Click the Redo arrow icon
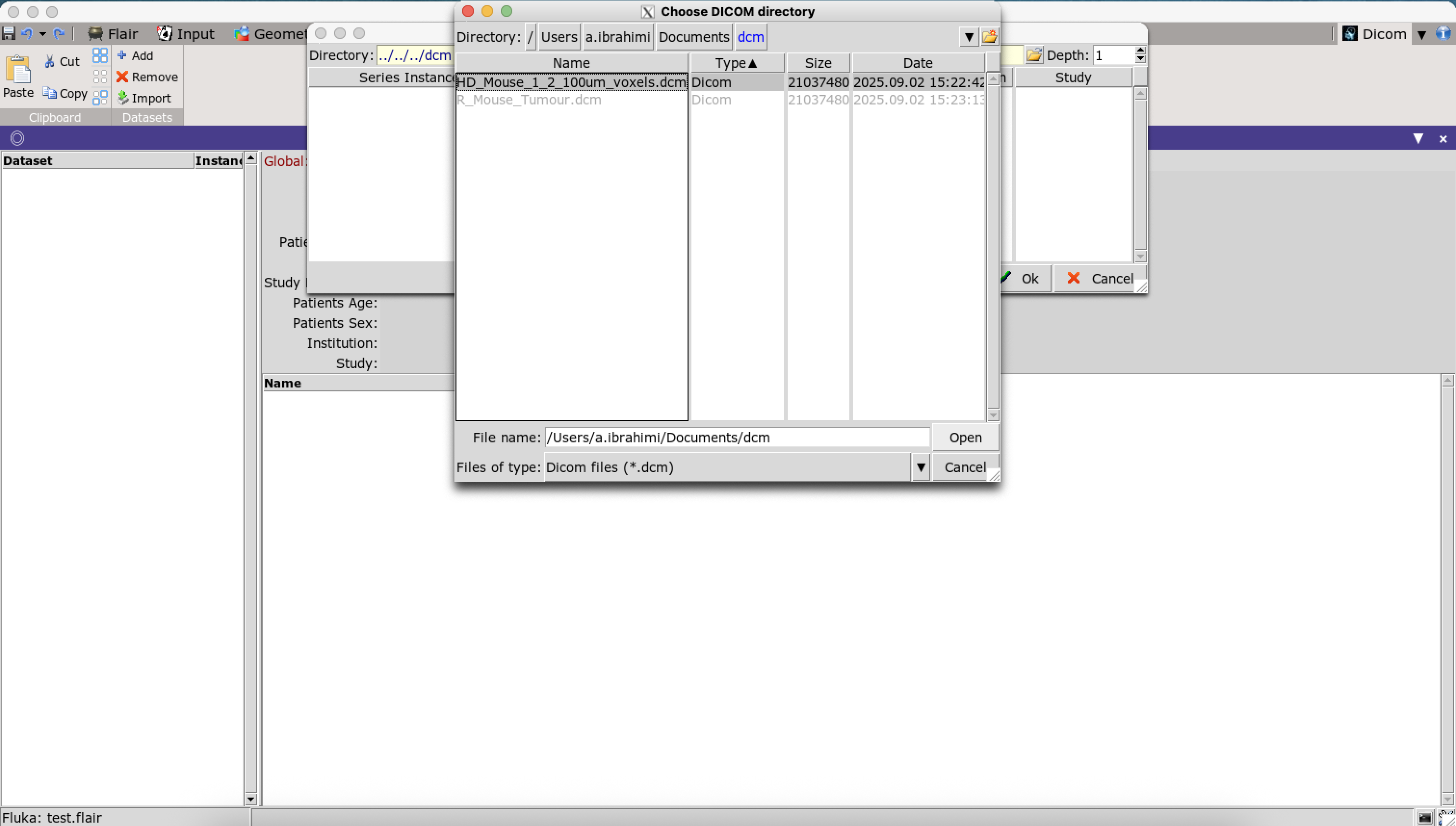The width and height of the screenshot is (1456, 826). click(58, 34)
